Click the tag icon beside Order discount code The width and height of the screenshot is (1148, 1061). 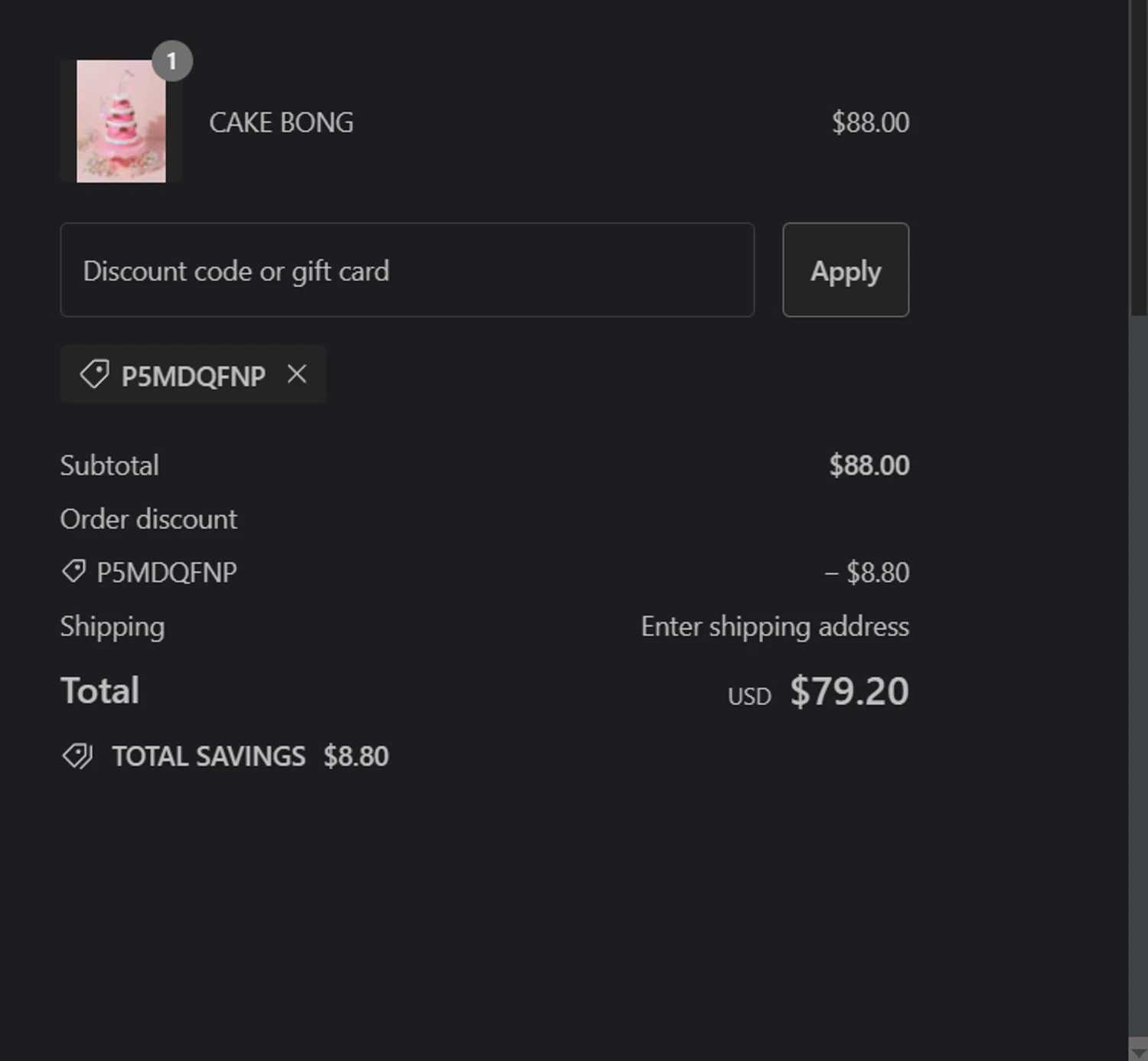point(73,572)
